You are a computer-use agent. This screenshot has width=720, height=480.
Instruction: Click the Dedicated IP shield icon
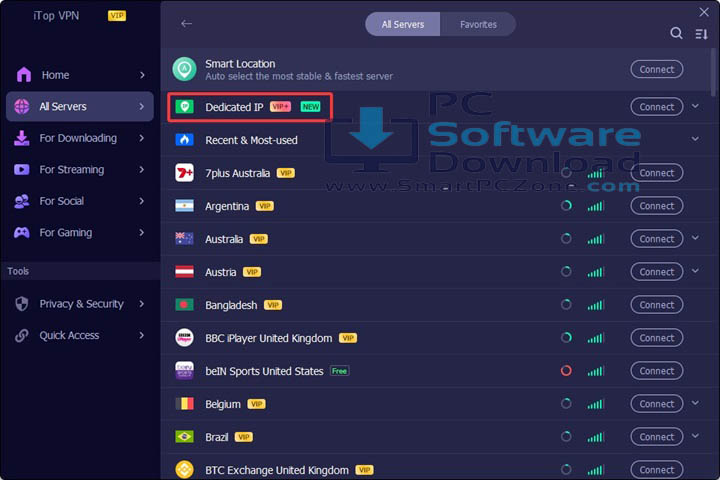tap(185, 107)
